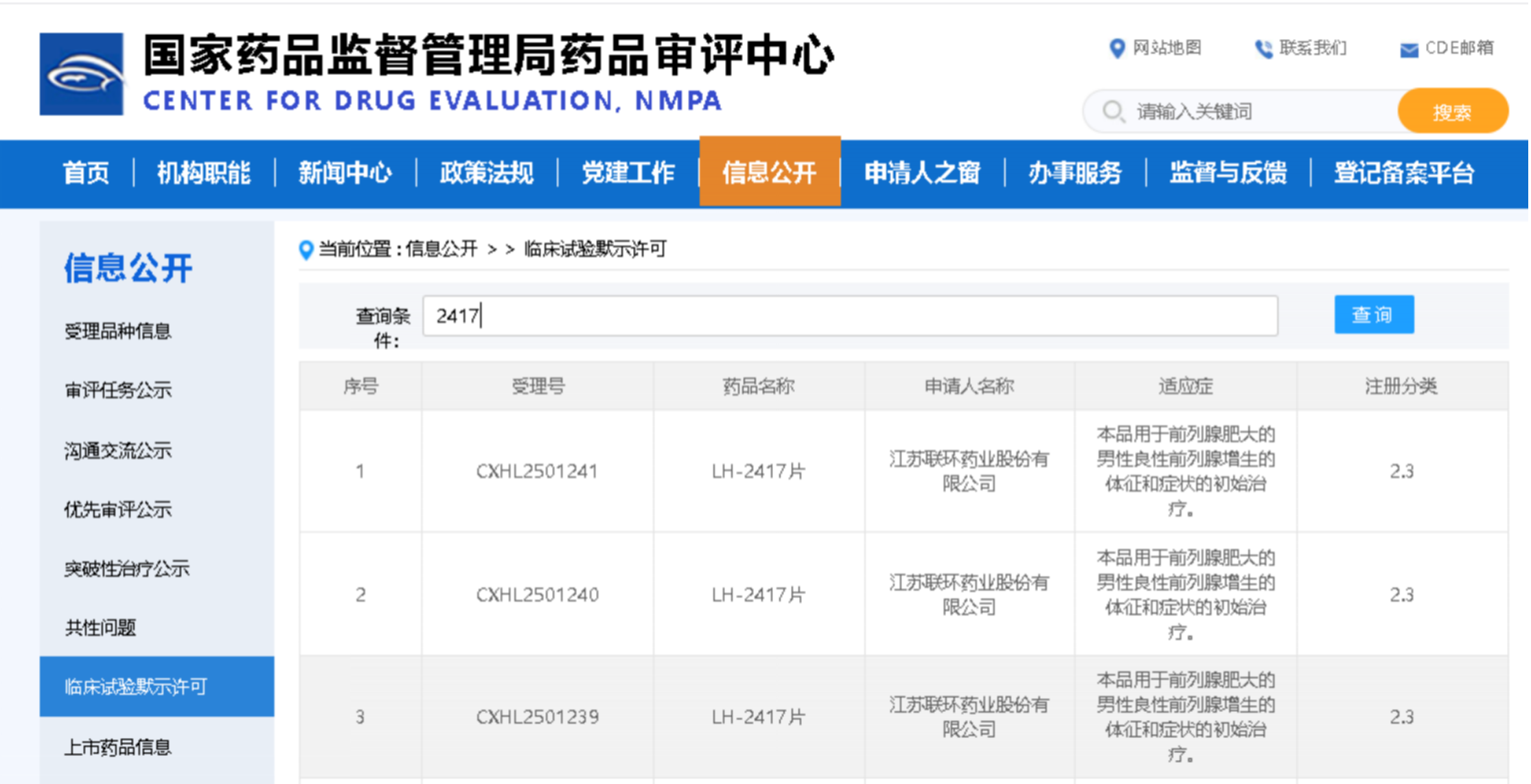
Task: Click the CDE logo image
Action: point(82,74)
